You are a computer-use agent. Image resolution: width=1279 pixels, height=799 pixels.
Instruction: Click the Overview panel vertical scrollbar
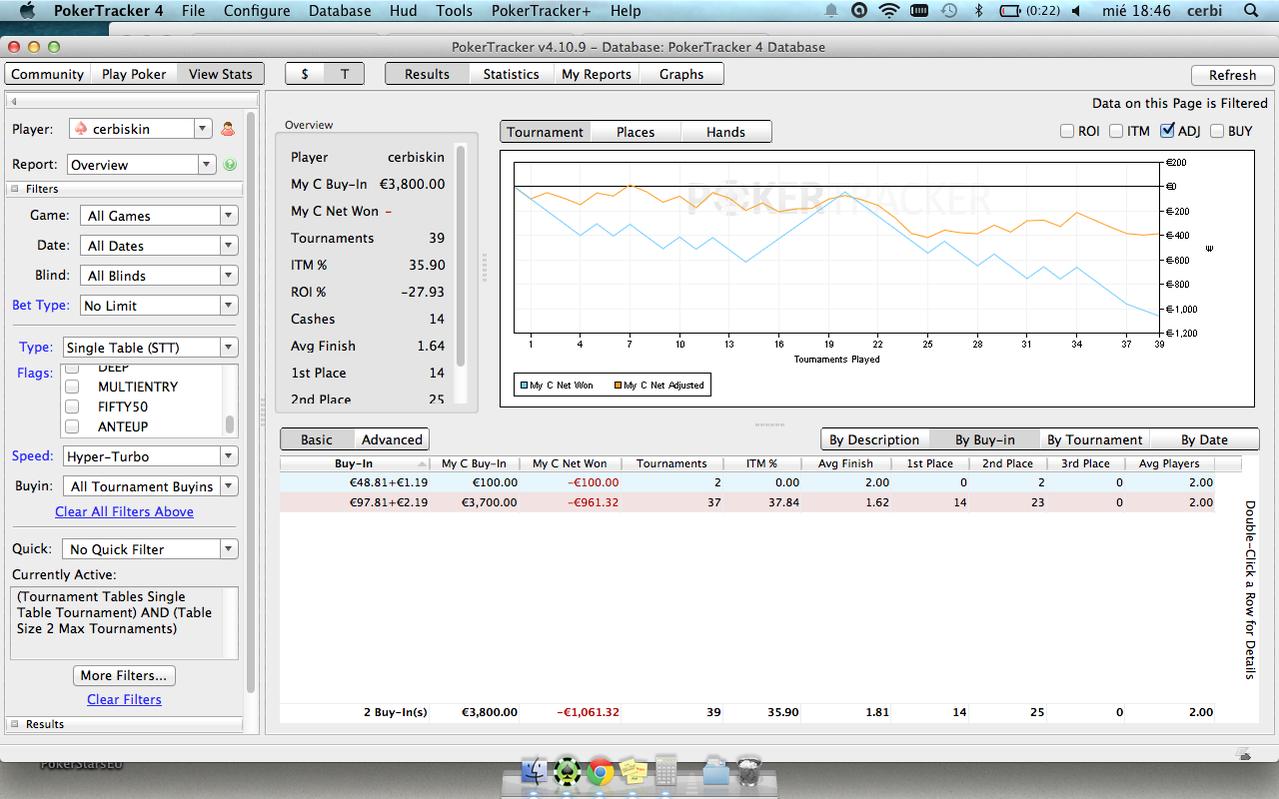(461, 255)
